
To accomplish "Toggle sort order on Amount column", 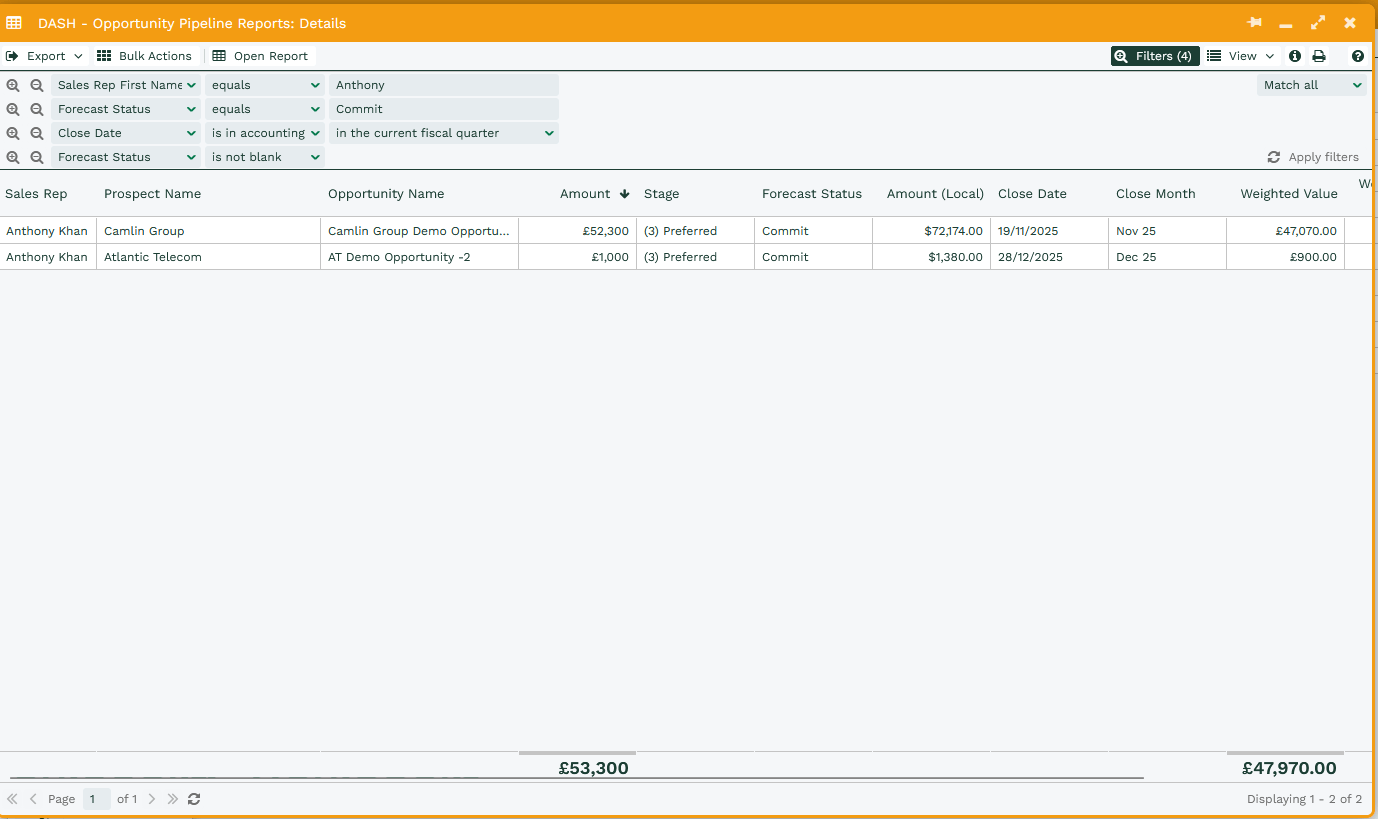I will click(x=594, y=194).
